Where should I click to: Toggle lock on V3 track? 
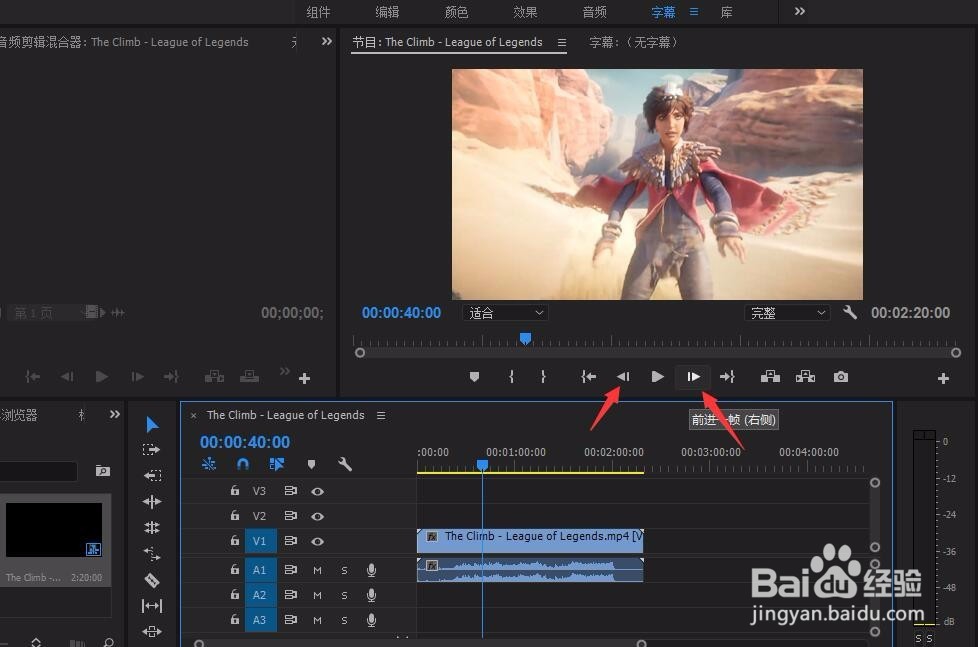coord(235,490)
